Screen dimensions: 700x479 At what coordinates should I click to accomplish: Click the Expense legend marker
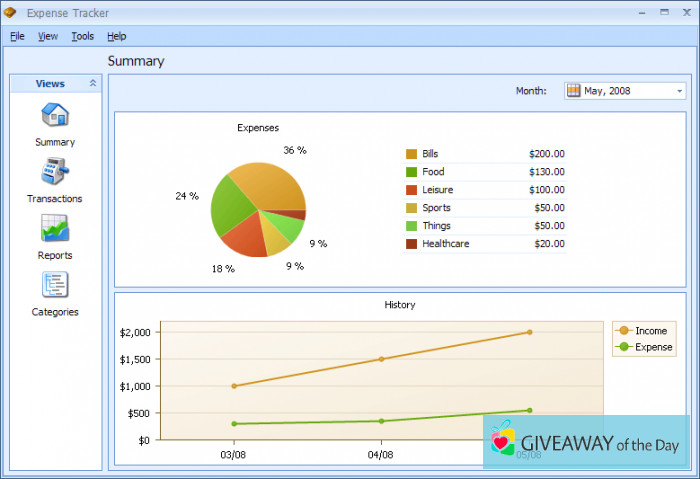pos(625,347)
